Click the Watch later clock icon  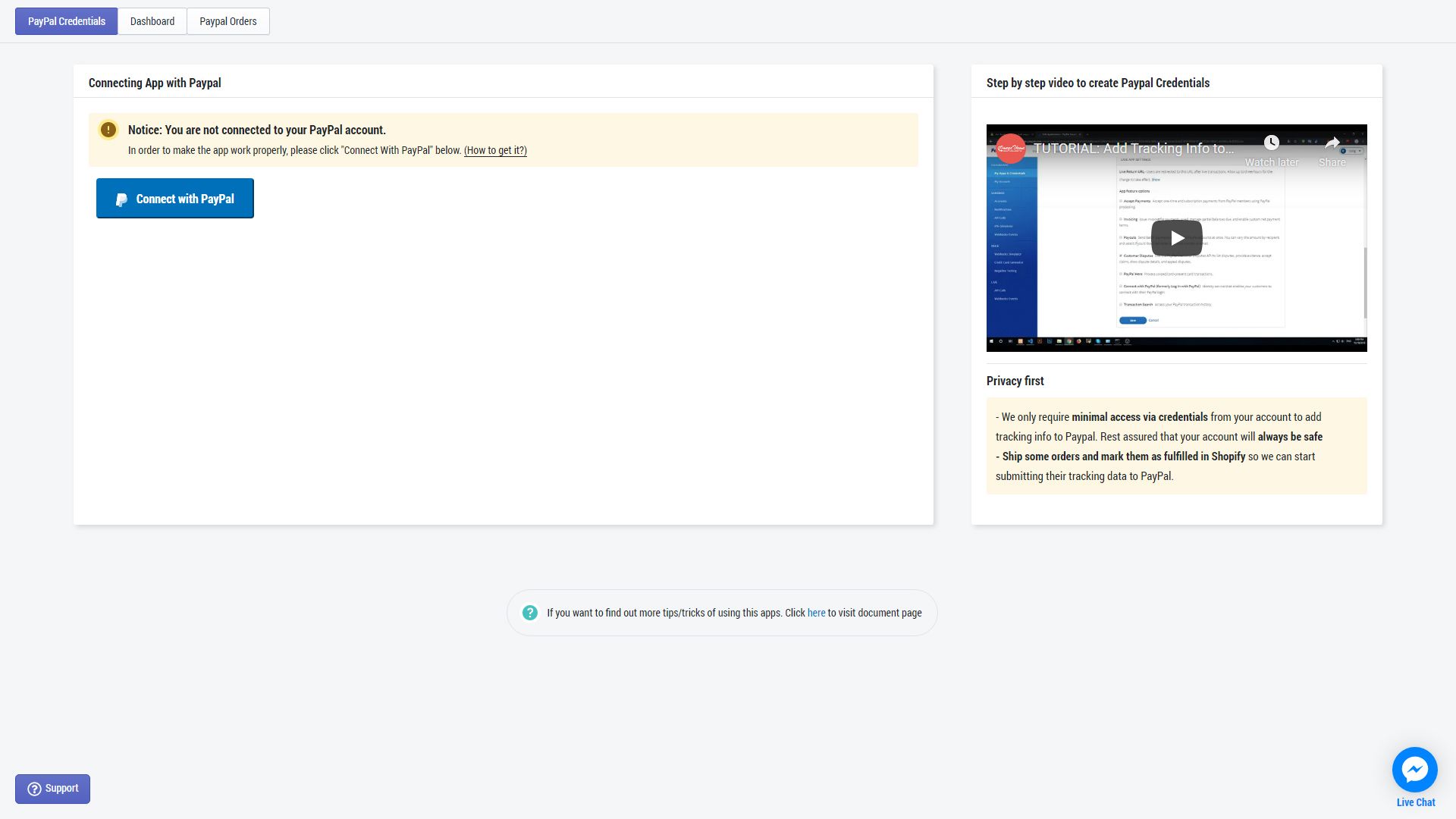[1271, 143]
